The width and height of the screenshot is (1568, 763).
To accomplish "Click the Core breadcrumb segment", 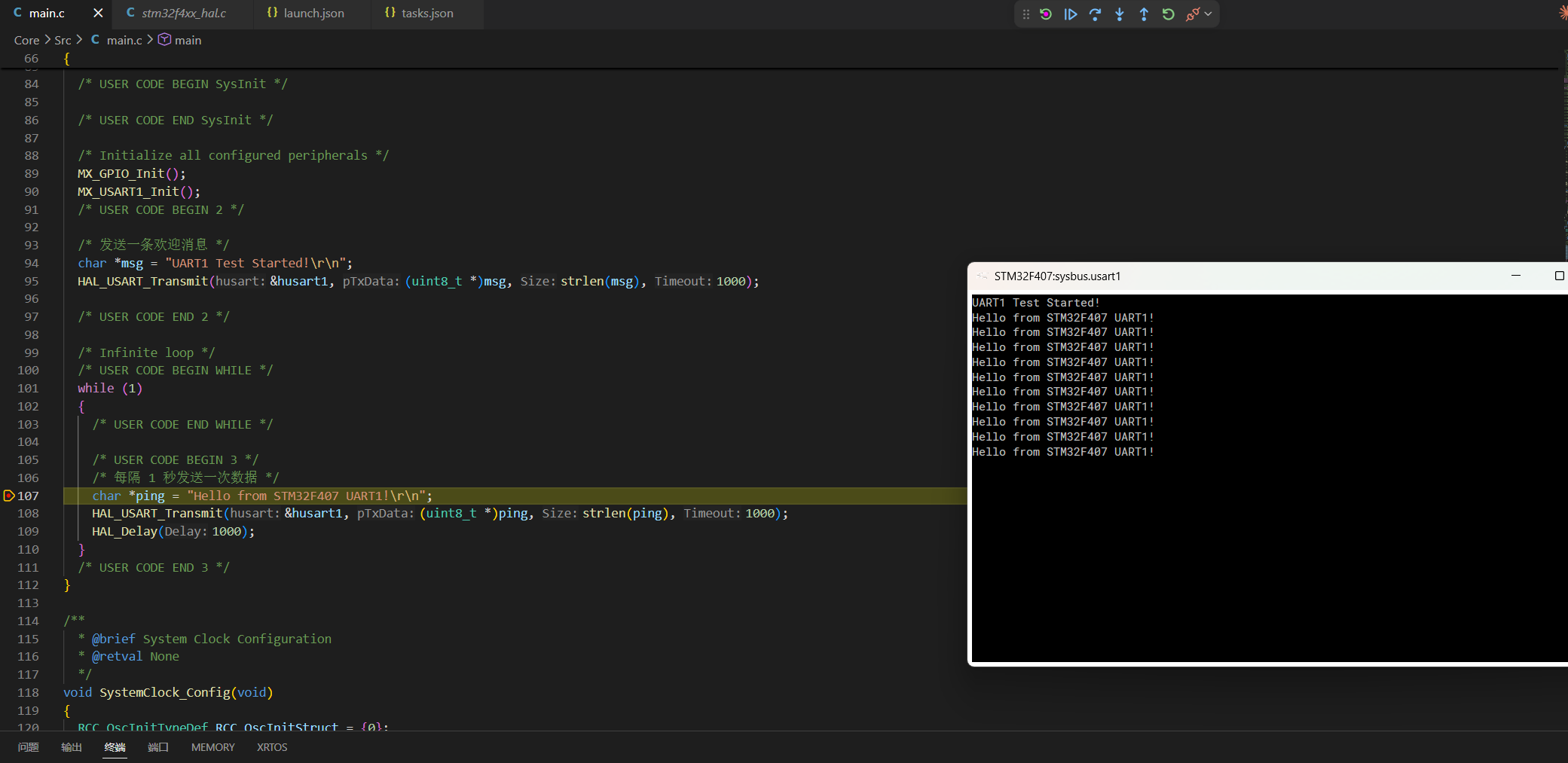I will [x=26, y=40].
